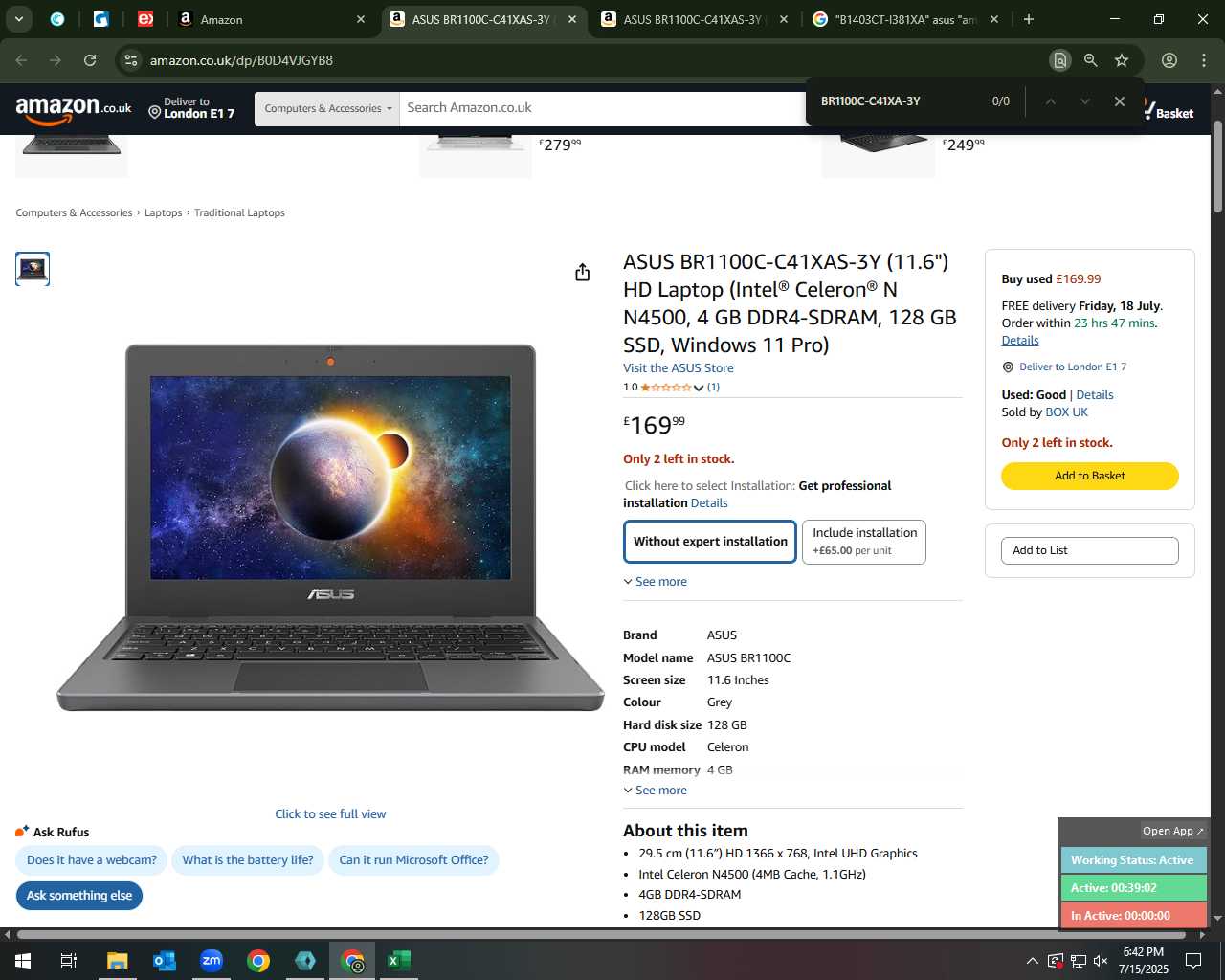Visit the ASUS Store link
This screenshot has height=980, width=1225.
pyautogui.click(x=679, y=367)
